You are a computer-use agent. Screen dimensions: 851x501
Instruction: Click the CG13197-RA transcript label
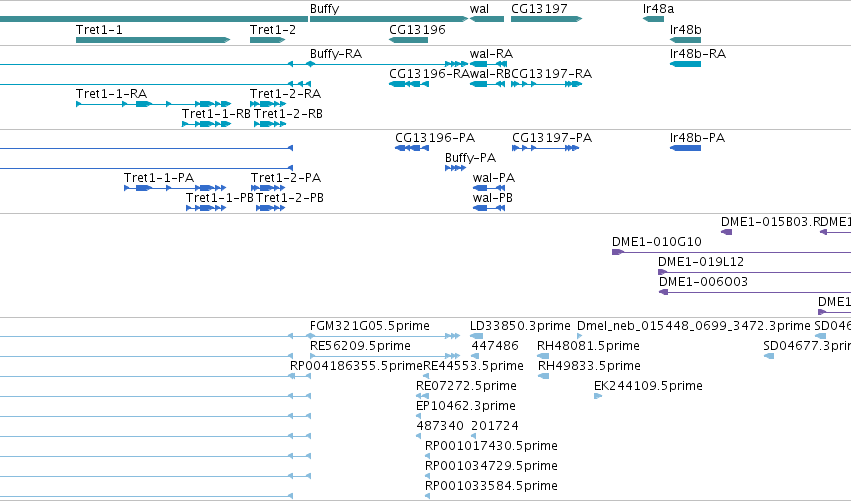tap(551, 74)
